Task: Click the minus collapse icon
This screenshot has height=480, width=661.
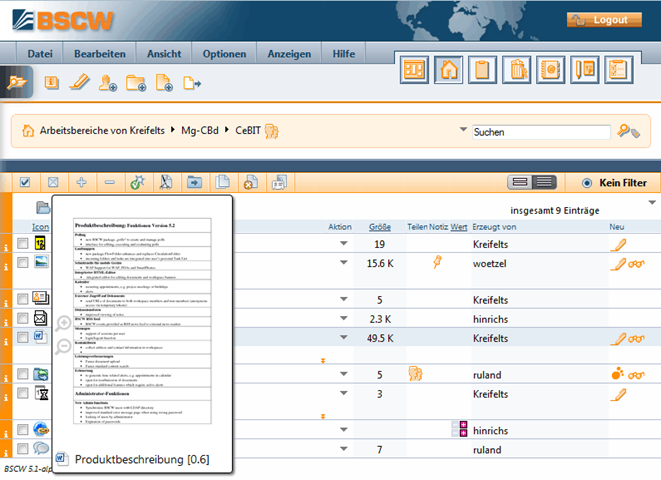Action: (110, 182)
